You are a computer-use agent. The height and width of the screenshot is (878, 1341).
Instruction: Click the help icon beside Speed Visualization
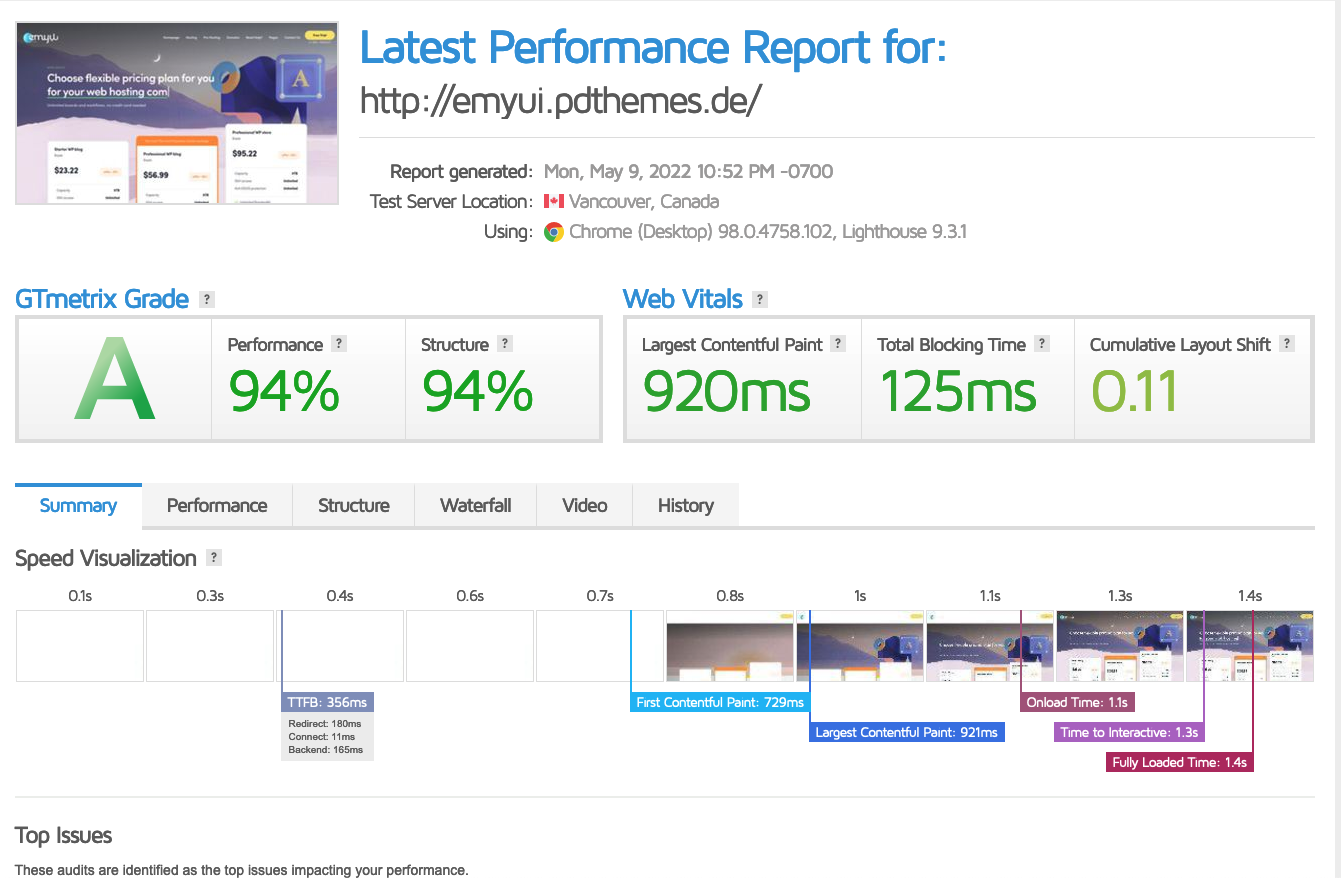pos(213,558)
